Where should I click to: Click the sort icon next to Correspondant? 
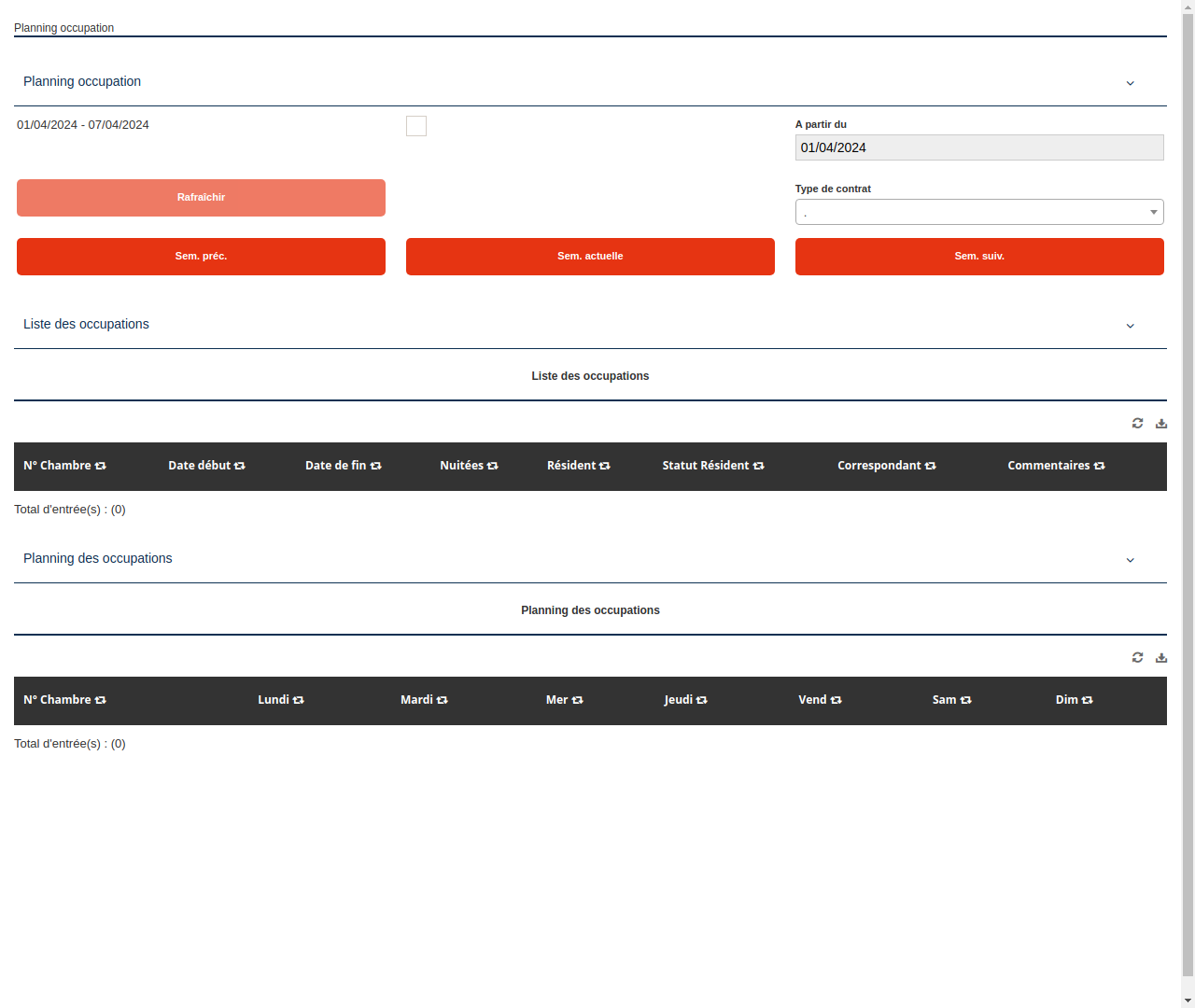930,465
